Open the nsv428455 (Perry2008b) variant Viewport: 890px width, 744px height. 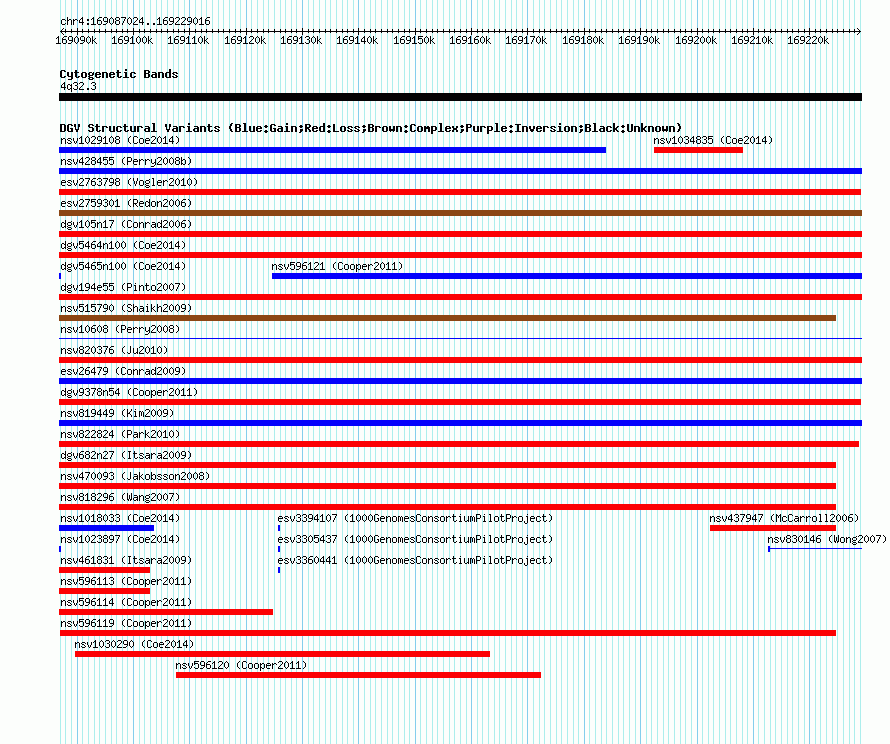coord(126,161)
